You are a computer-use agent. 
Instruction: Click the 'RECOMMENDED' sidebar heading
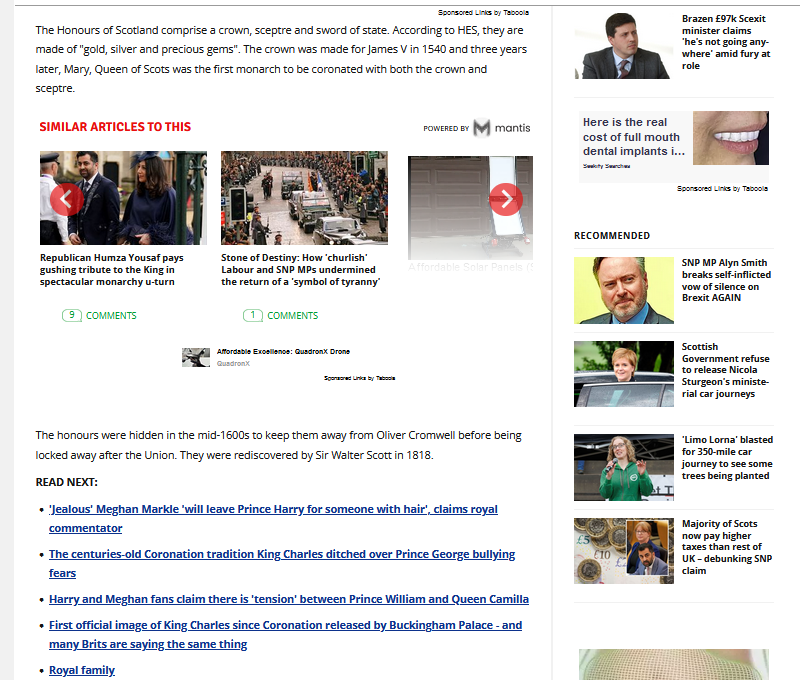(x=612, y=236)
